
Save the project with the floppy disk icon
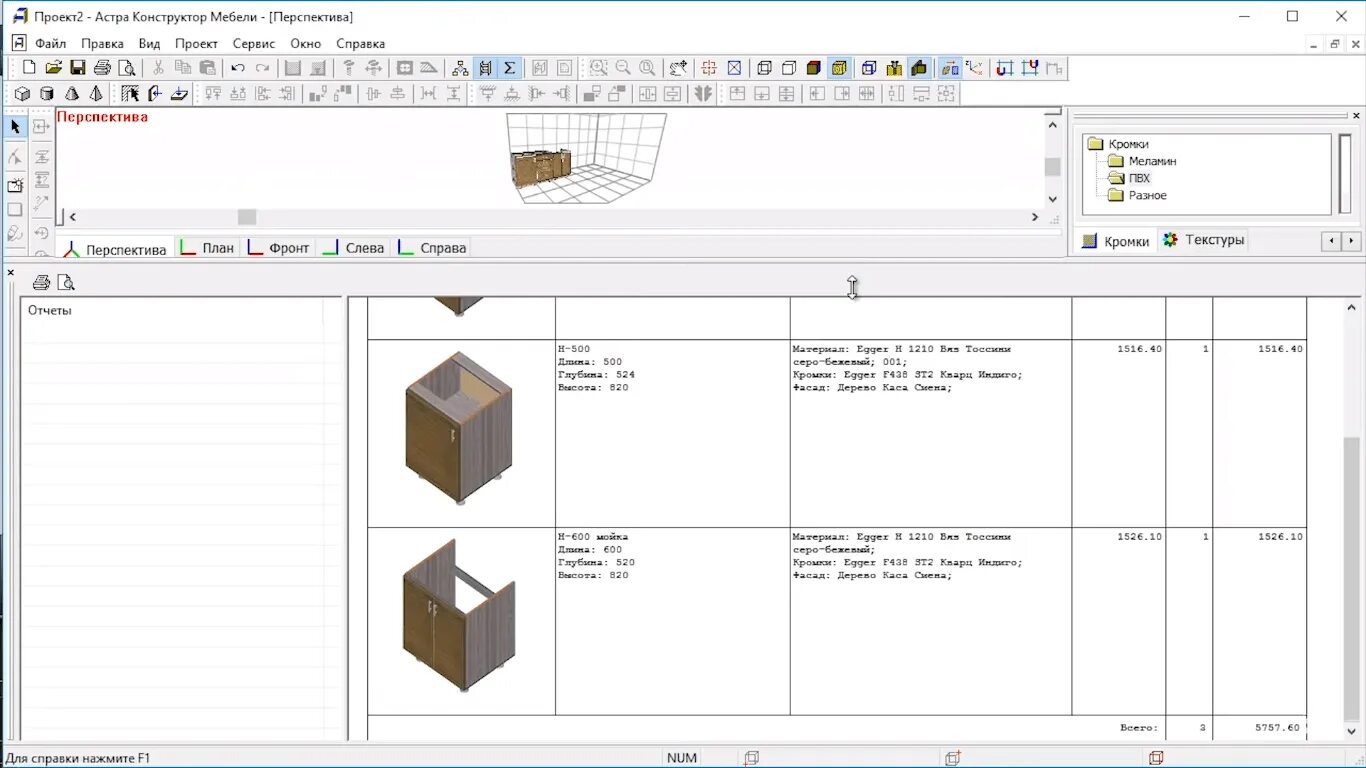[x=78, y=68]
